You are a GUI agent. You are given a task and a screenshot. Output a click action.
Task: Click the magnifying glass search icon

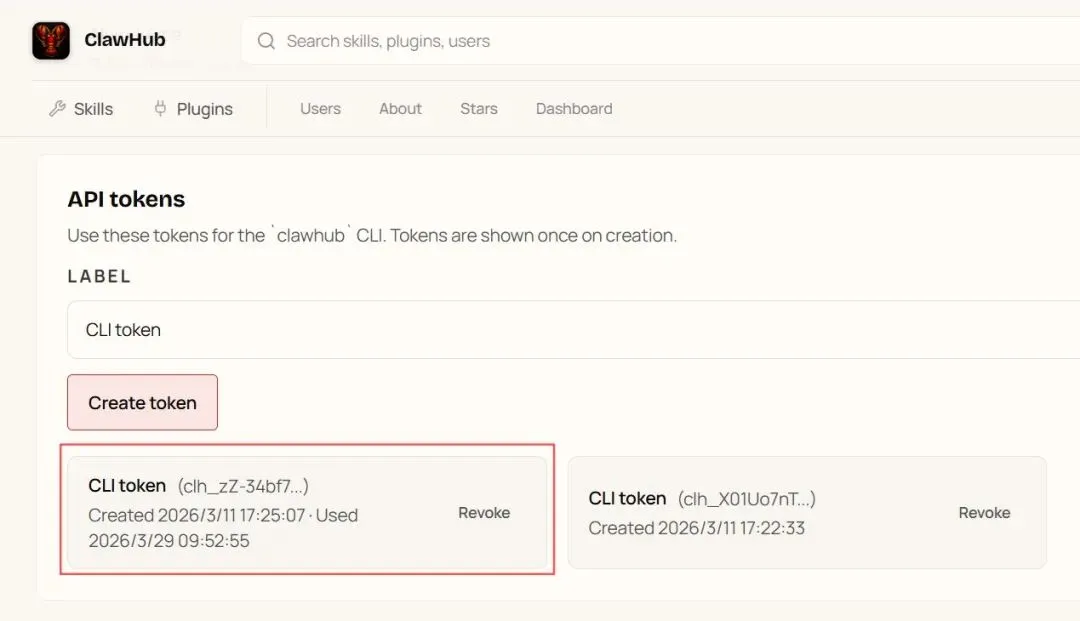click(x=266, y=41)
